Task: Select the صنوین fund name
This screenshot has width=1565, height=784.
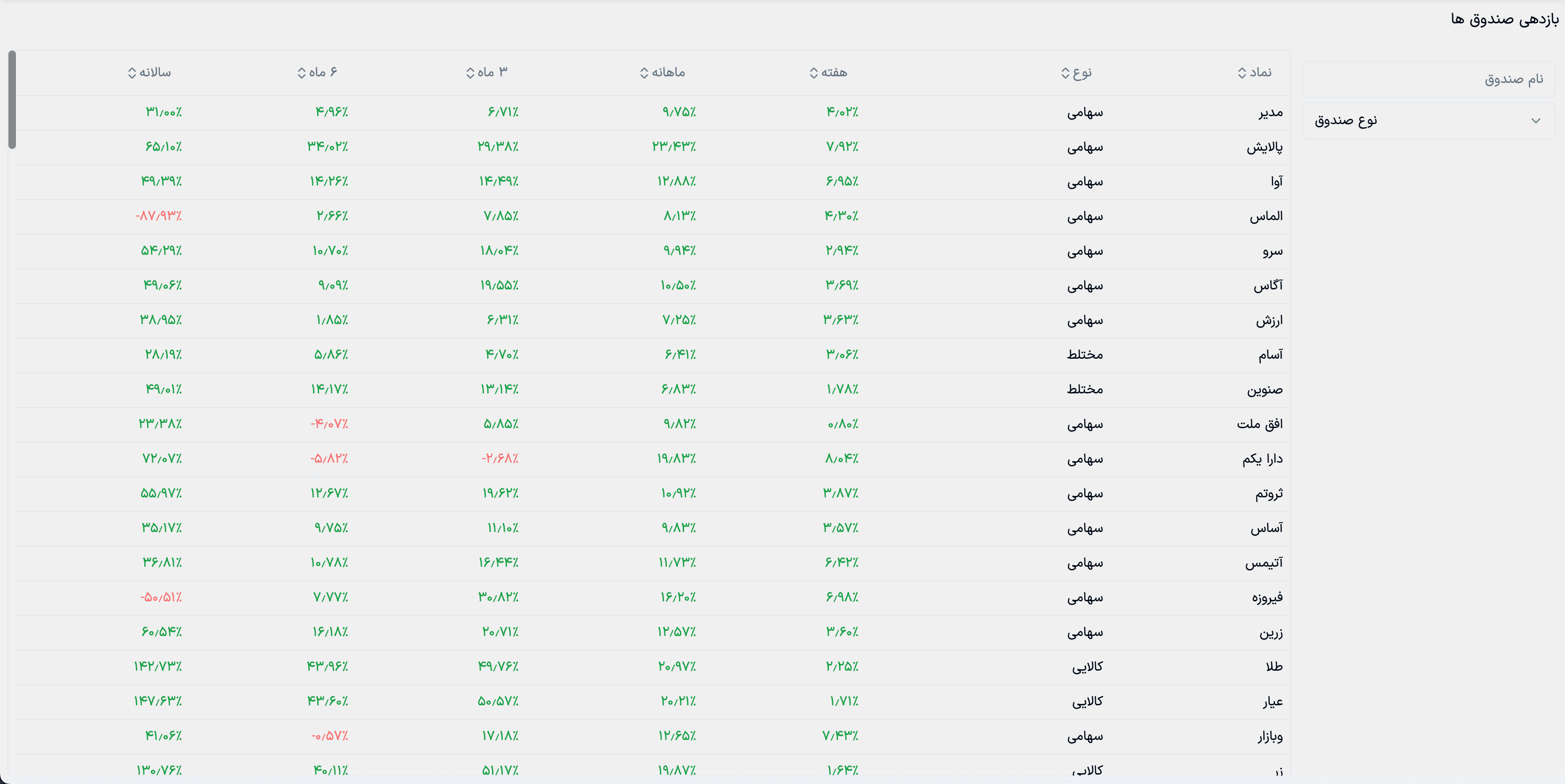Action: (x=1264, y=389)
